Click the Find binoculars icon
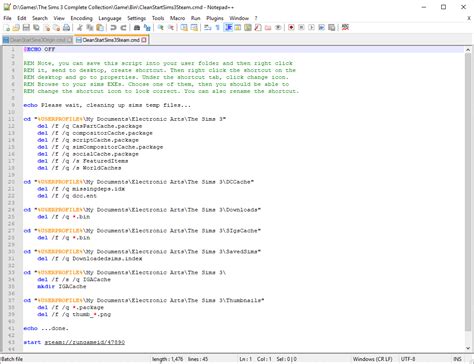Screen dimensions: 474x364 pos(137,28)
